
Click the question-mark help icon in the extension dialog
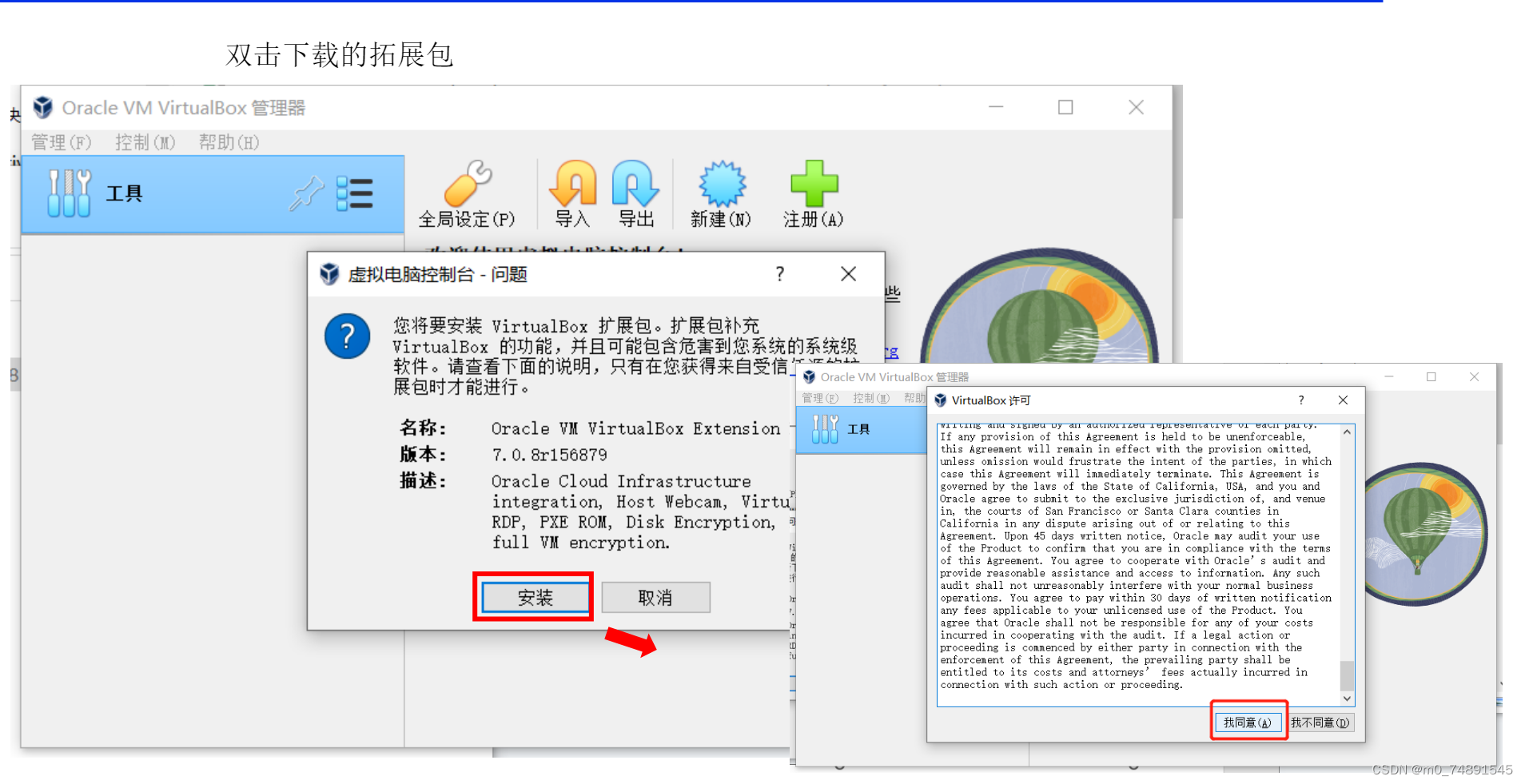click(x=779, y=274)
